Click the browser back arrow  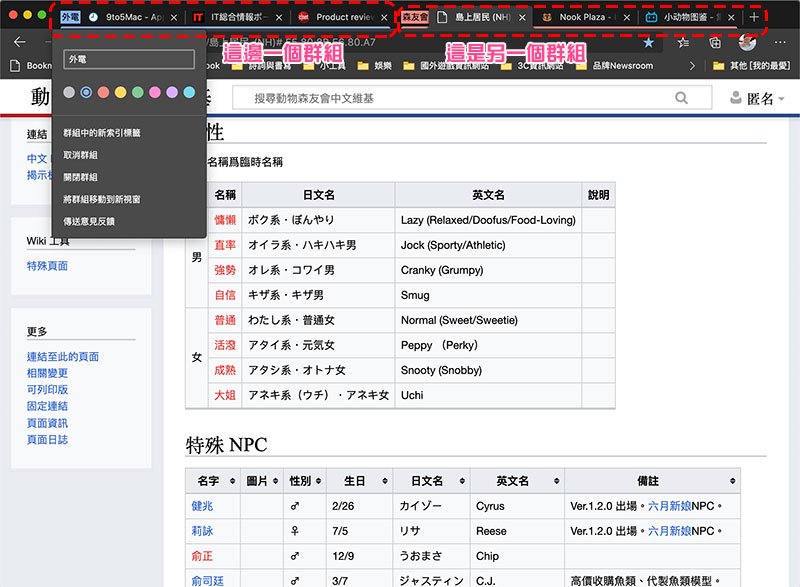coord(19,43)
